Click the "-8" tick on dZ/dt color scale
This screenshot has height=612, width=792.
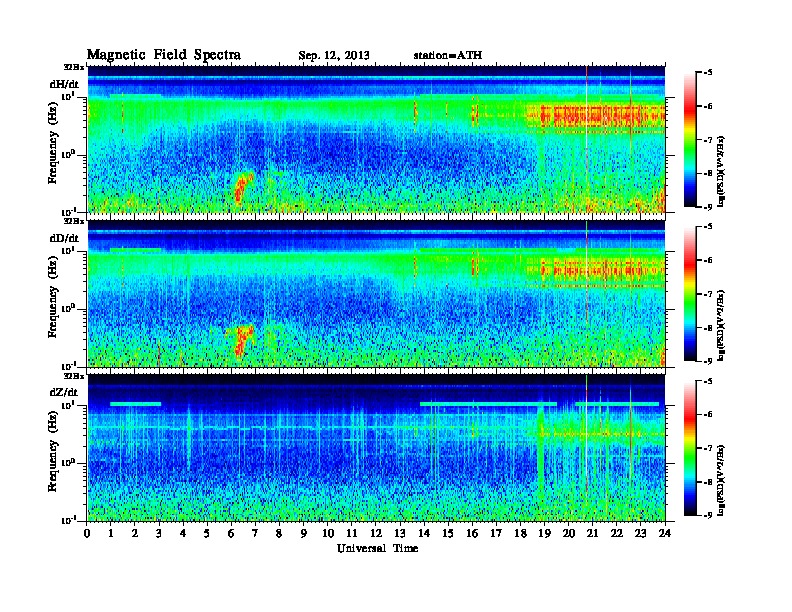pos(707,482)
